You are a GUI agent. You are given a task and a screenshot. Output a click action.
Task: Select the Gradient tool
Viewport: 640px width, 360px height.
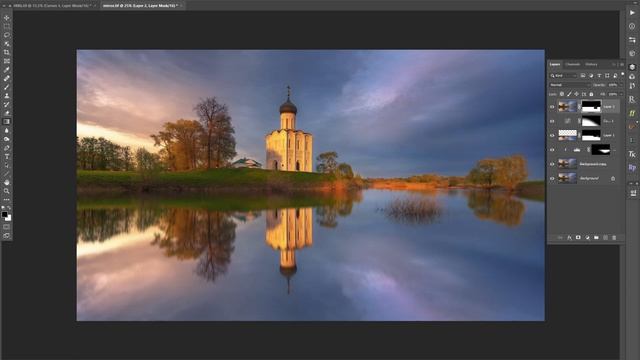(7, 122)
